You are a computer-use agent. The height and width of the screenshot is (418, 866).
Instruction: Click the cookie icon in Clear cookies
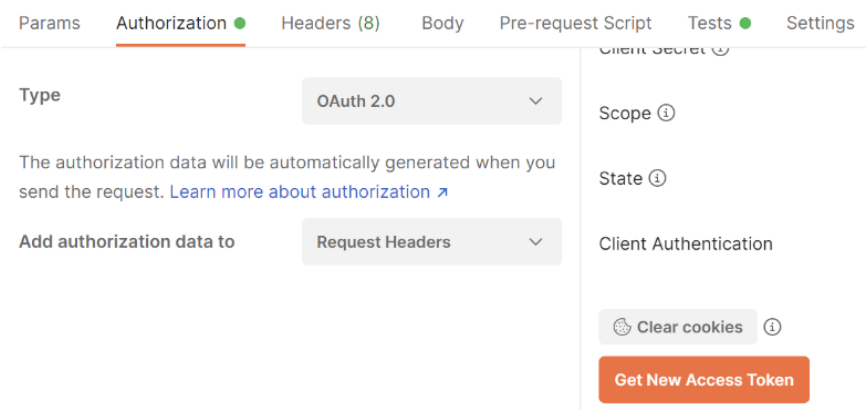pyautogui.click(x=622, y=327)
